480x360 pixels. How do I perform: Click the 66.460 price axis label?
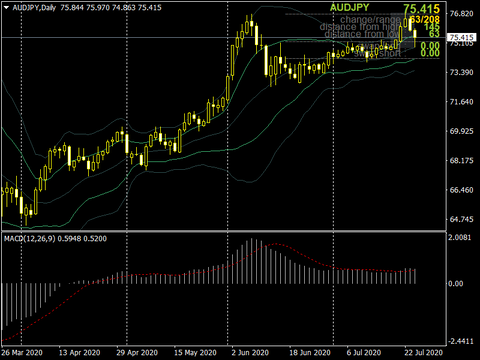[x=461, y=190]
